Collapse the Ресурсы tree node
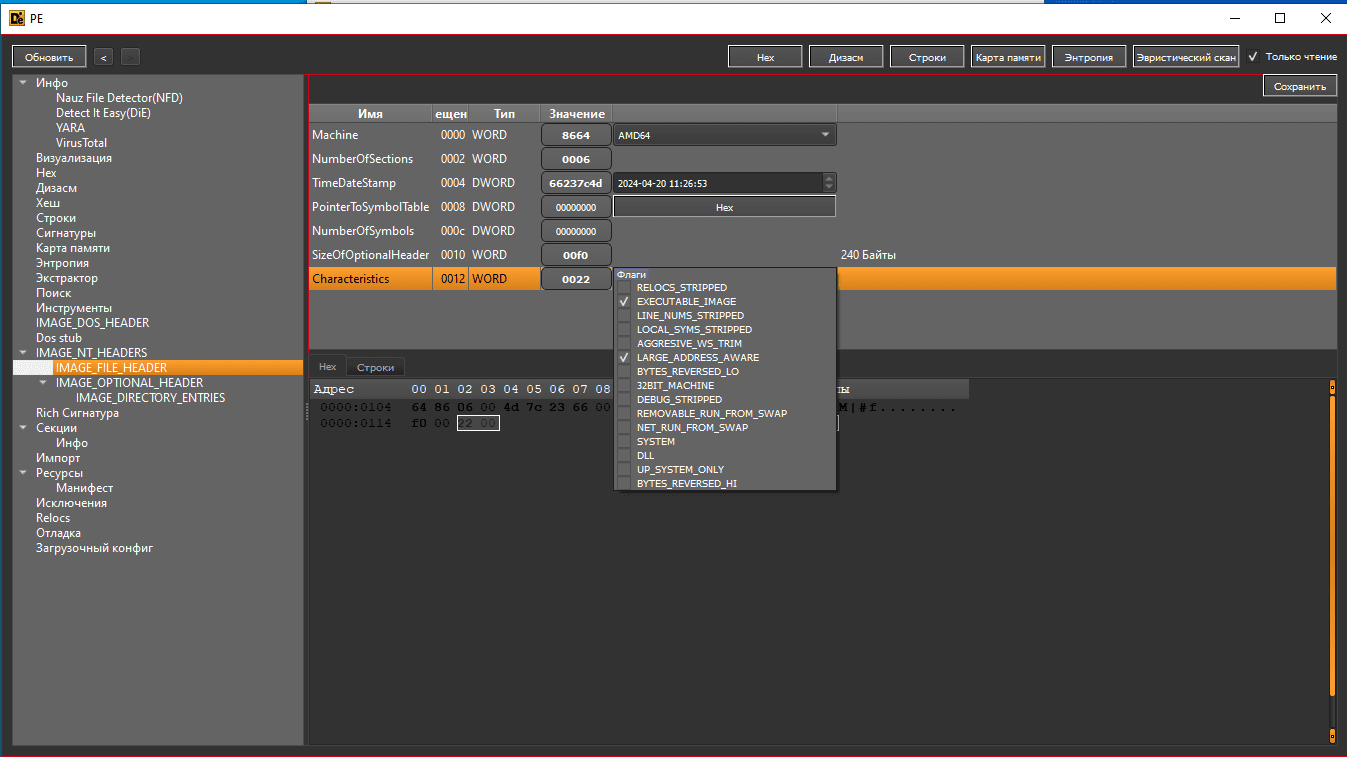This screenshot has width=1347, height=757. point(22,473)
